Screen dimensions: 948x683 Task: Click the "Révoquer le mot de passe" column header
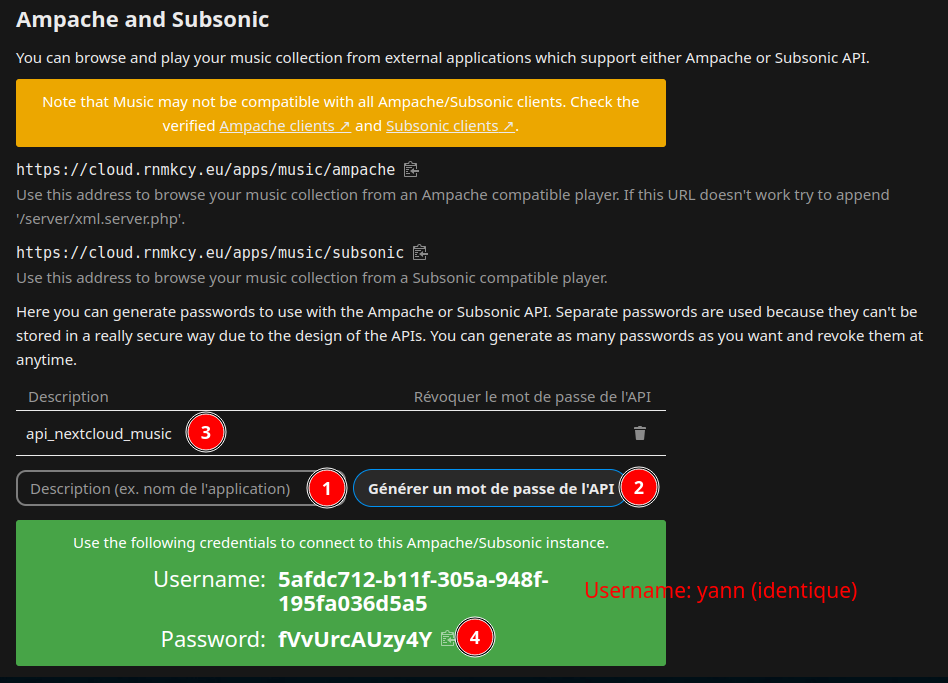point(532,397)
